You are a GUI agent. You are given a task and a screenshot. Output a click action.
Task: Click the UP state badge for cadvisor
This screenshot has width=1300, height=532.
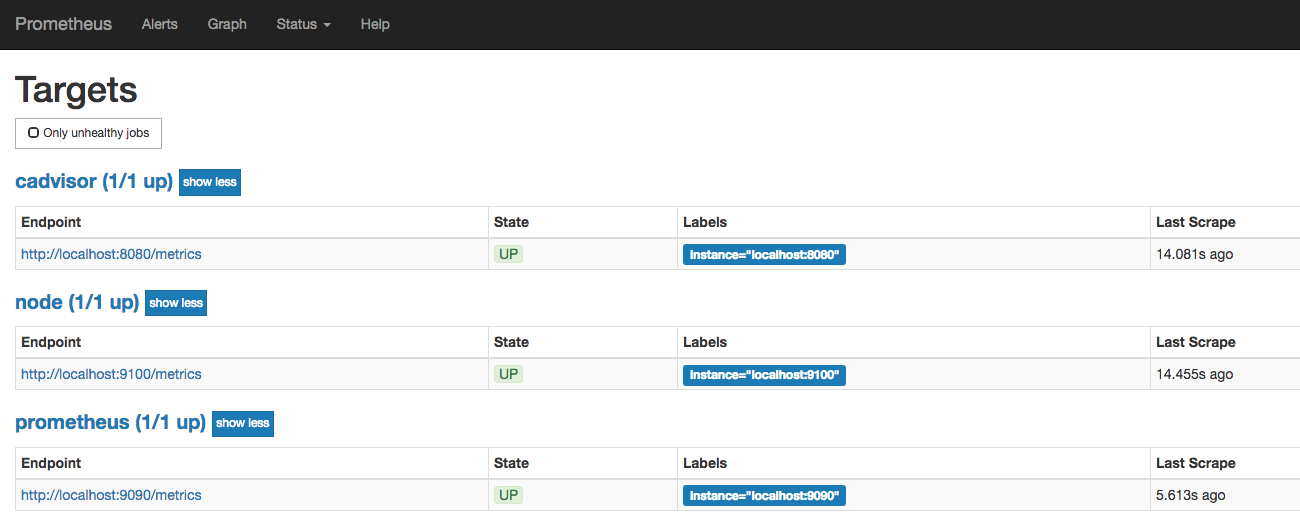tap(509, 254)
